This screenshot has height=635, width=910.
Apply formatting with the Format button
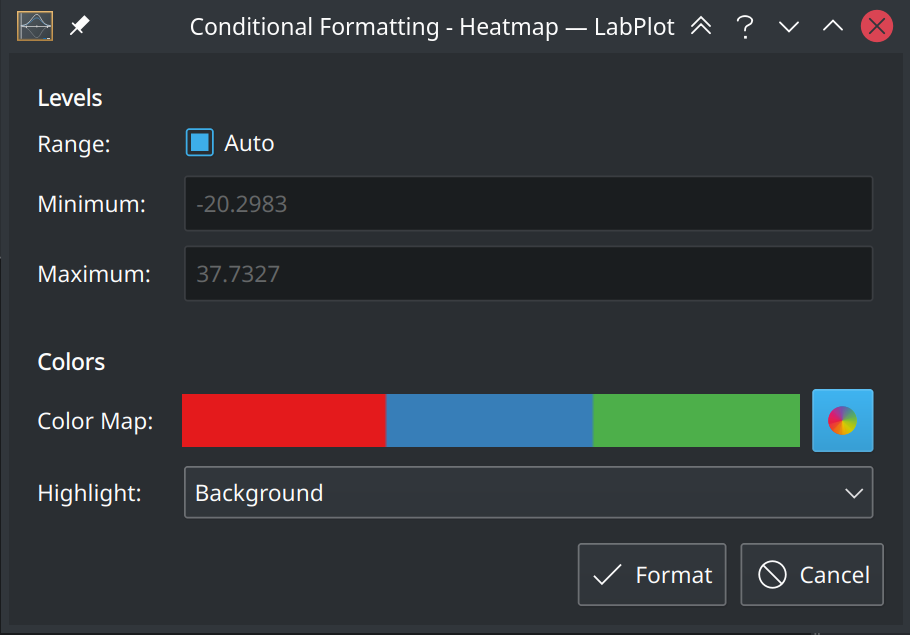coord(651,574)
